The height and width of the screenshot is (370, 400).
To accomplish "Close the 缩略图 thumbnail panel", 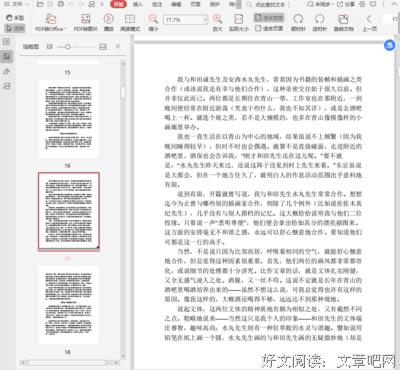I will [x=118, y=46].
